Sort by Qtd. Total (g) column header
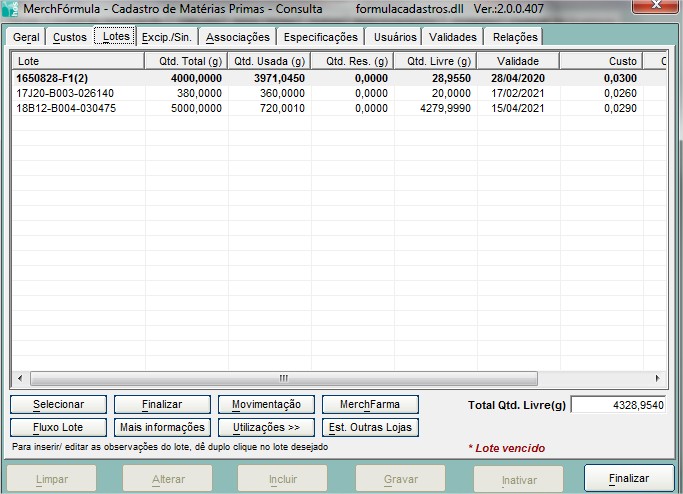 tap(187, 61)
